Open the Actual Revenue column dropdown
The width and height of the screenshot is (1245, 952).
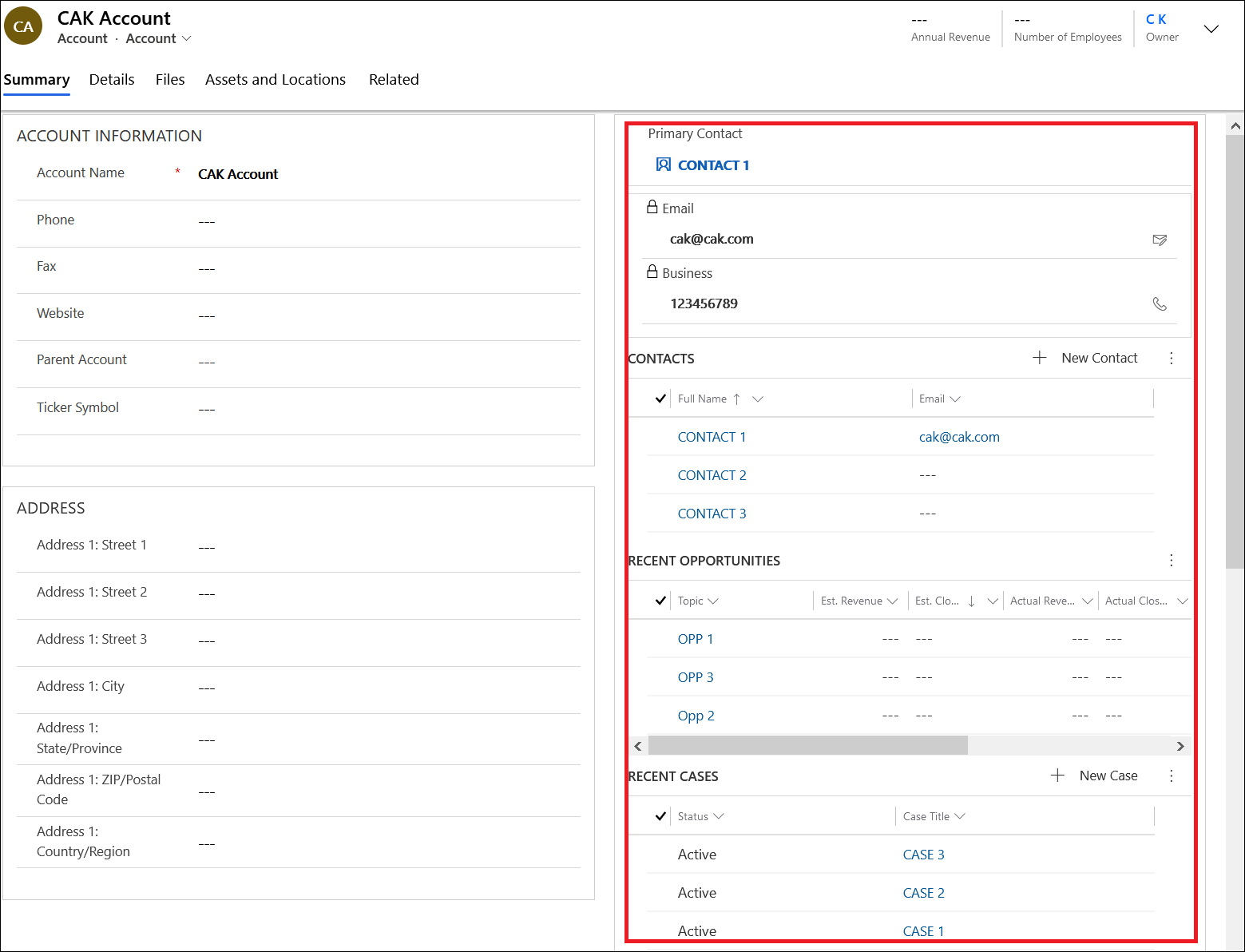(x=1087, y=601)
